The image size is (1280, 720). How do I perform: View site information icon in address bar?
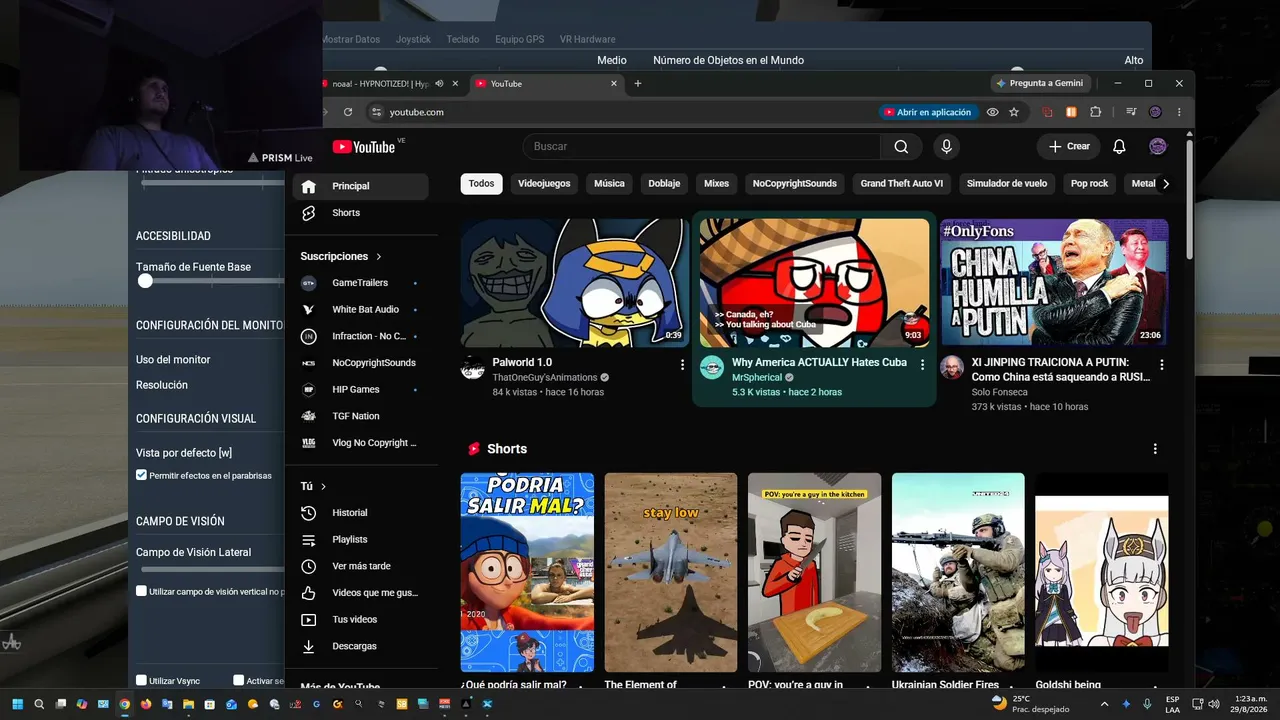376,112
